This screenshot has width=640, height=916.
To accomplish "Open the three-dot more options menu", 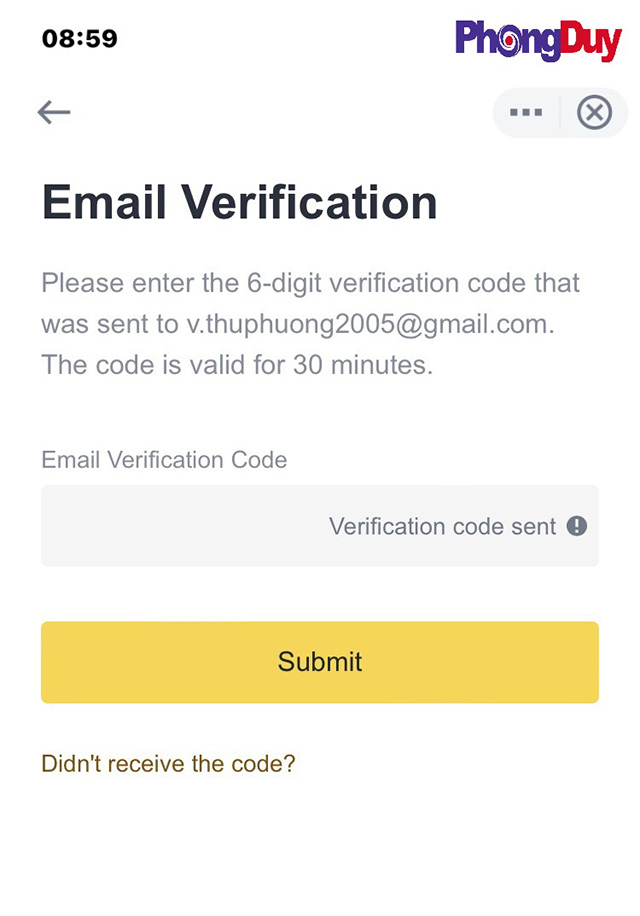I will tap(526, 113).
